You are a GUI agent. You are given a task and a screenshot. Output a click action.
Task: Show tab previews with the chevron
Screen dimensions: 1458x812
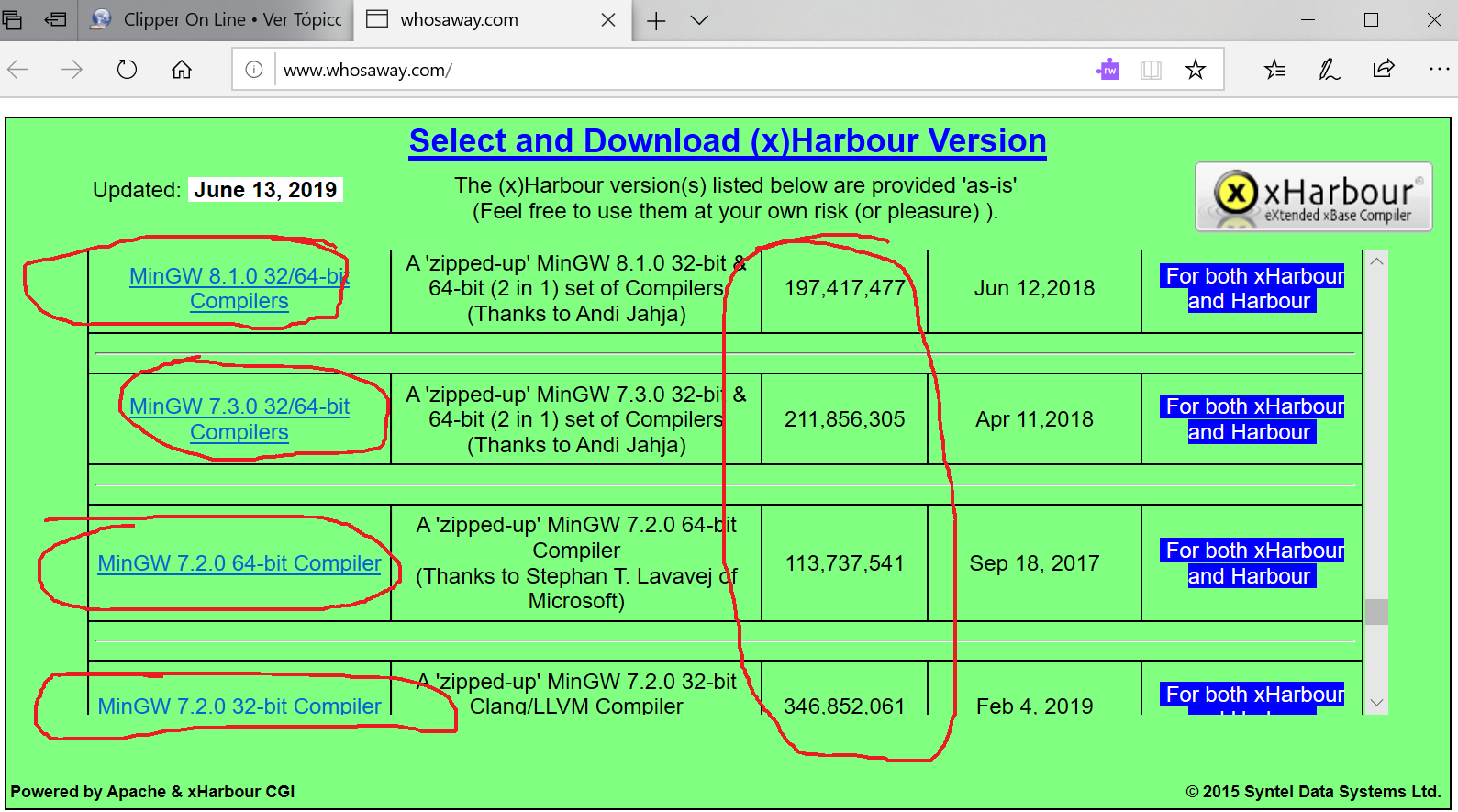coord(699,20)
